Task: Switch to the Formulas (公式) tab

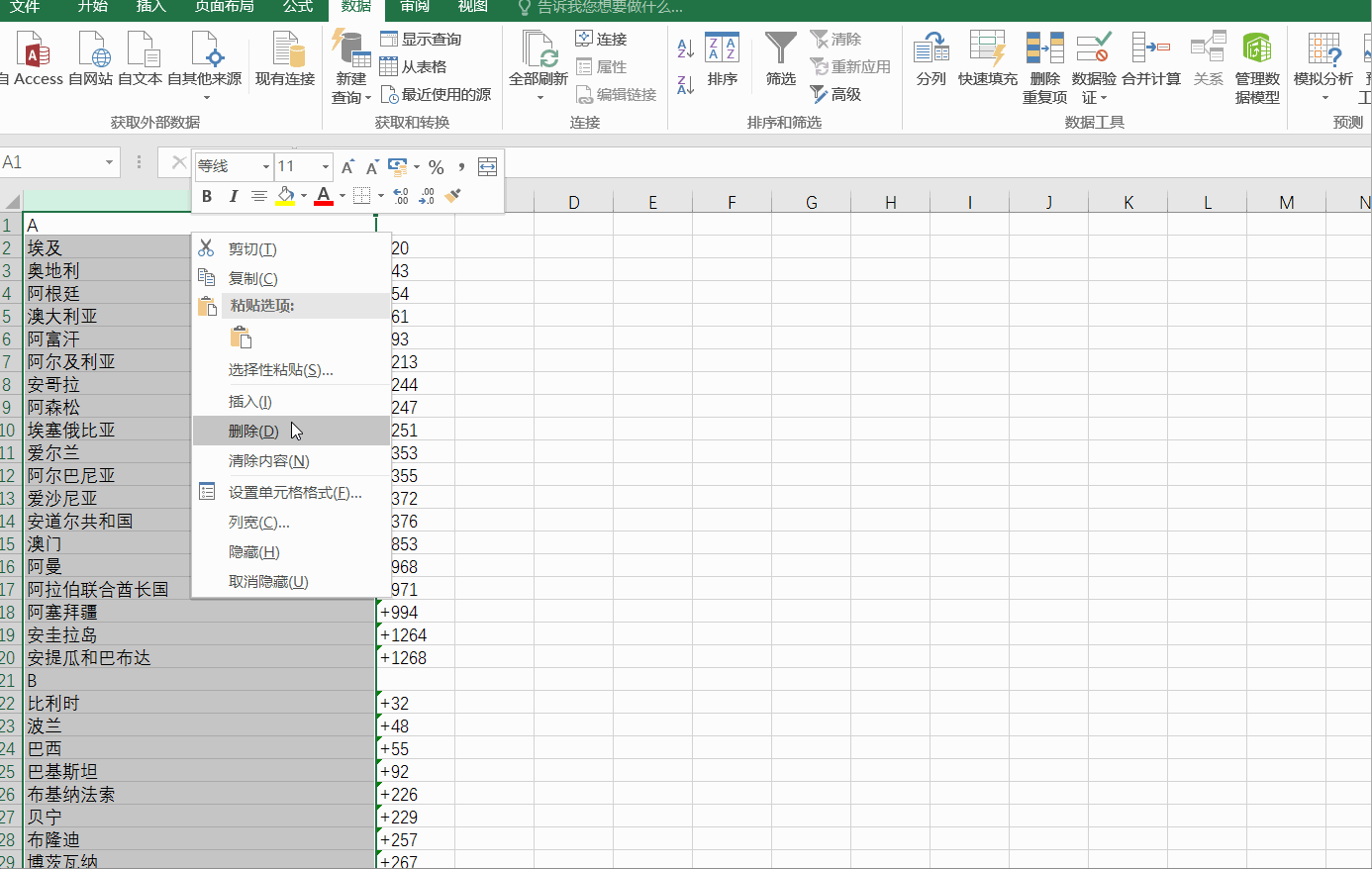Action: point(298,6)
